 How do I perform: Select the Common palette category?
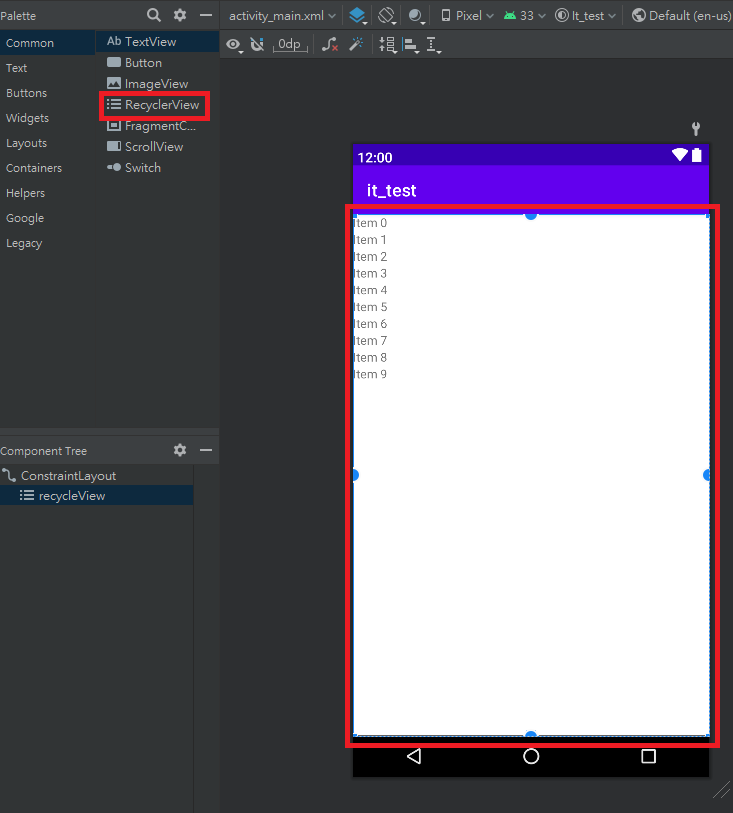pyautogui.click(x=48, y=43)
